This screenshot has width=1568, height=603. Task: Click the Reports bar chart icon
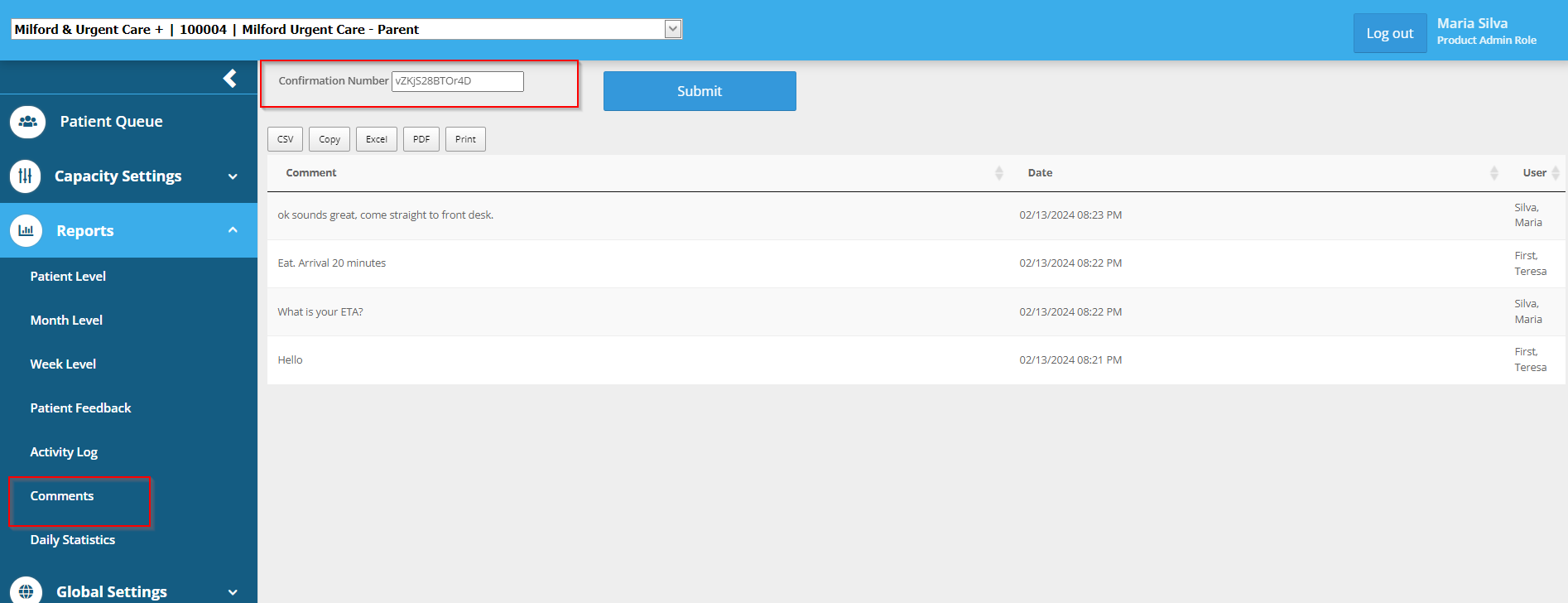tap(26, 231)
